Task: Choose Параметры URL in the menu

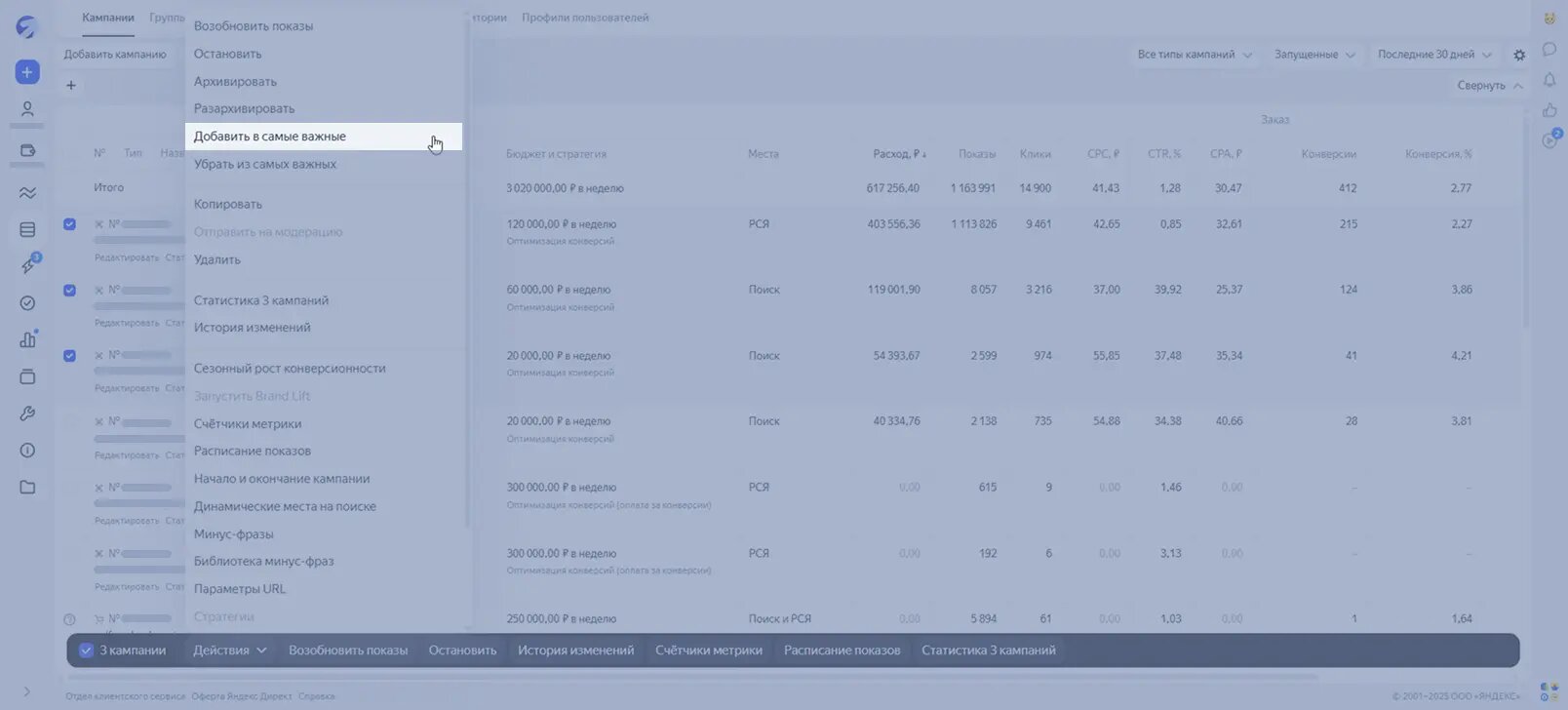Action: [x=324, y=589]
